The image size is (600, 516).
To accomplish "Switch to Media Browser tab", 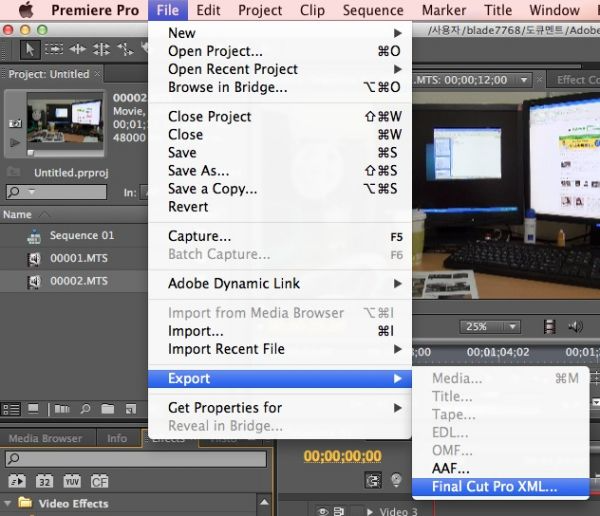I will [x=46, y=438].
